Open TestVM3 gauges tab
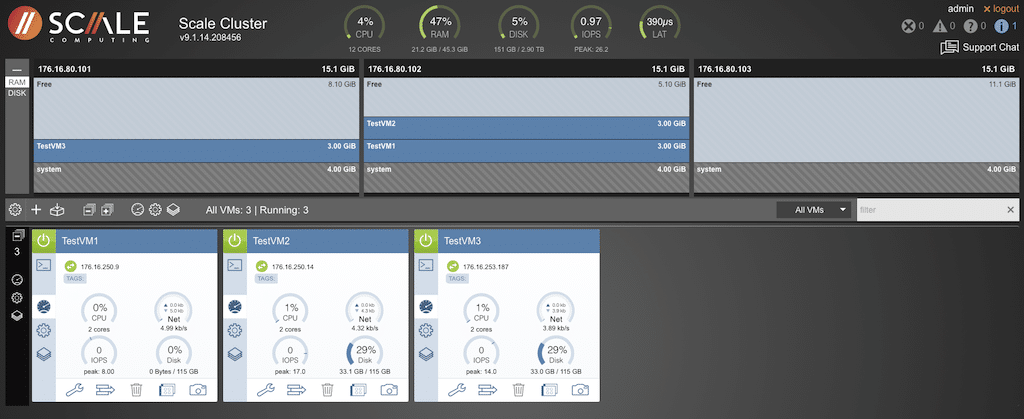This screenshot has width=1024, height=419. [426, 306]
